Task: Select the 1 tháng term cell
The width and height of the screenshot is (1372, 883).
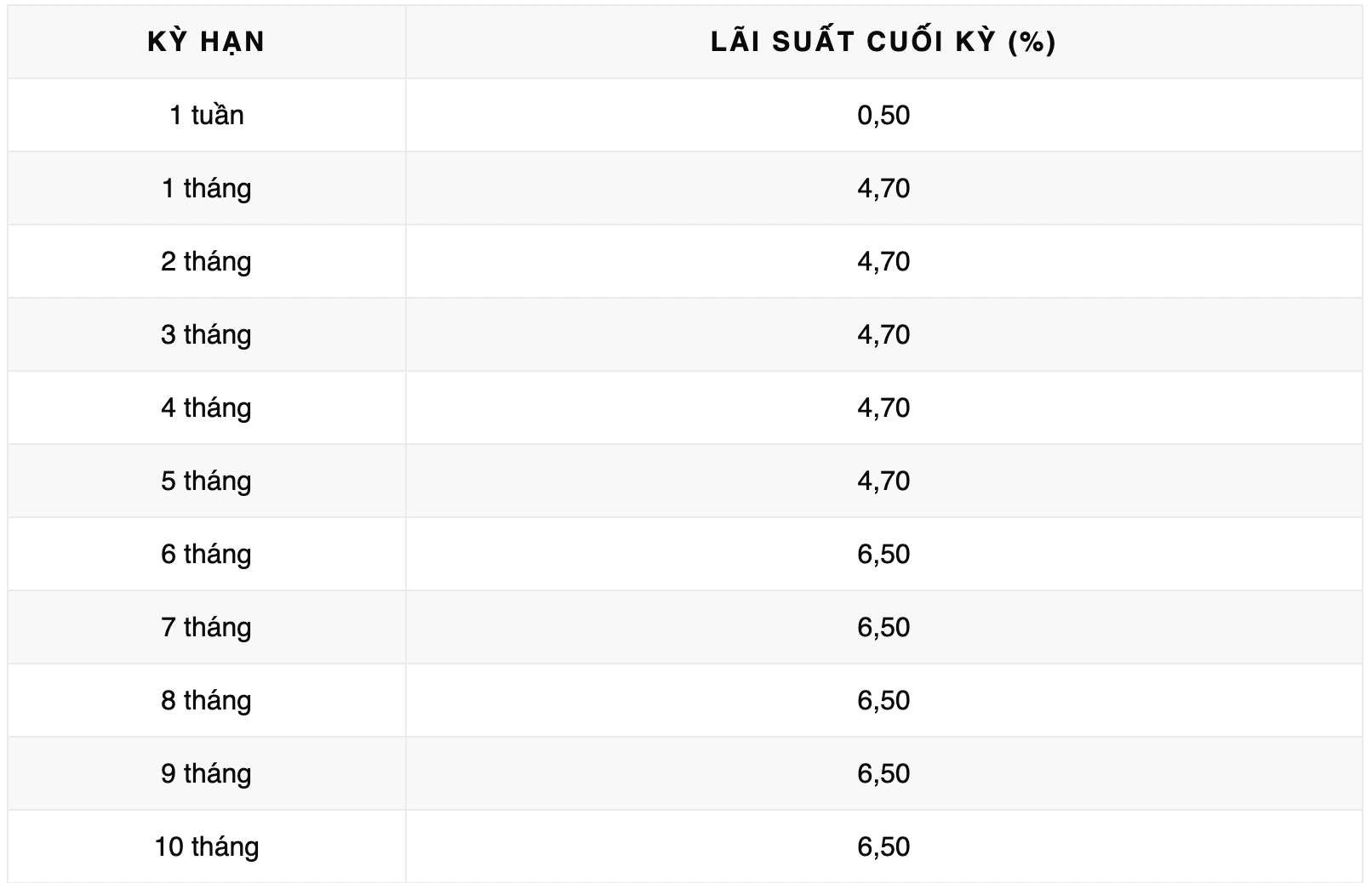Action: tap(206, 188)
